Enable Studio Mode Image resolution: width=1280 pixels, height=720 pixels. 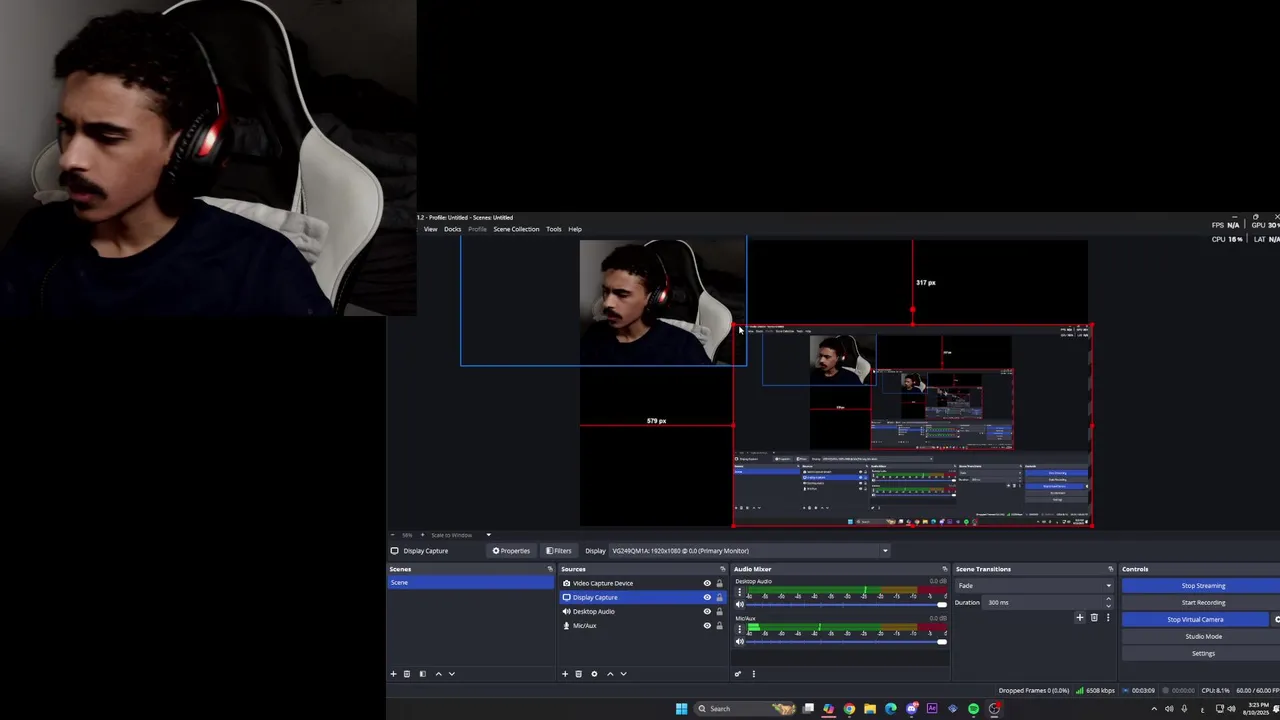(1203, 637)
